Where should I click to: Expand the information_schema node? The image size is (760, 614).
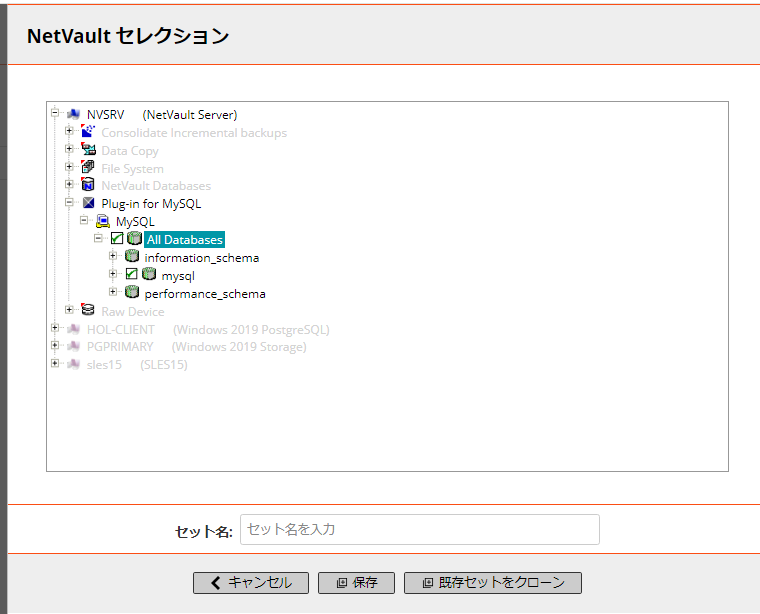(x=113, y=256)
